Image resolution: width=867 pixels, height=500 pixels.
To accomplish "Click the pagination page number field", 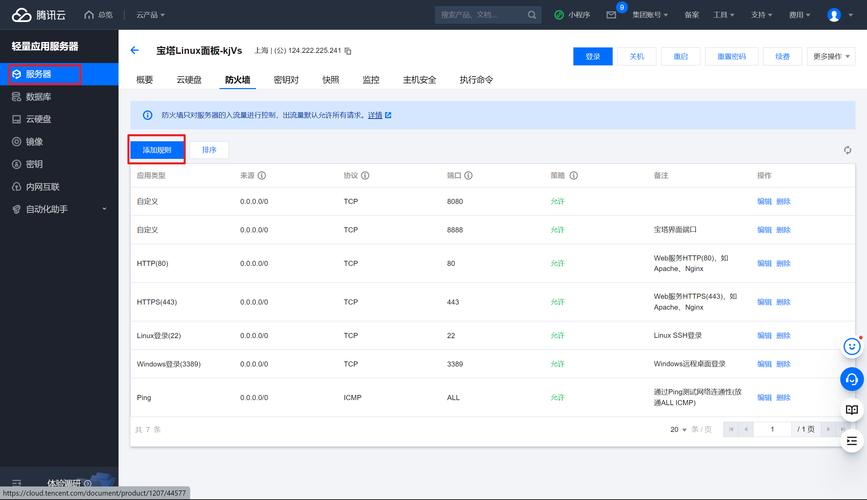I will click(772, 429).
